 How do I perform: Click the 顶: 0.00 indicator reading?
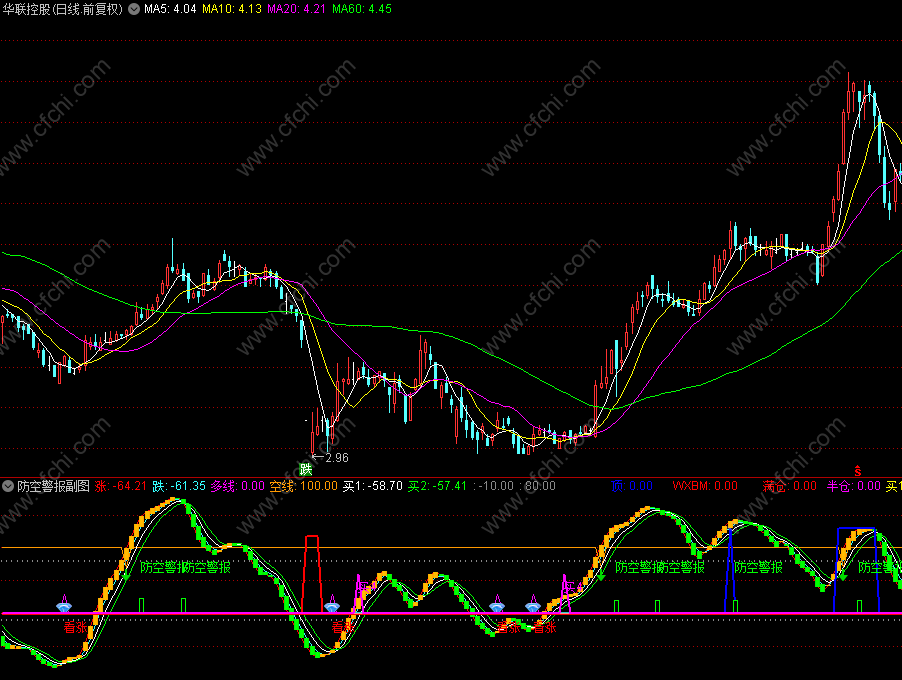(632, 486)
